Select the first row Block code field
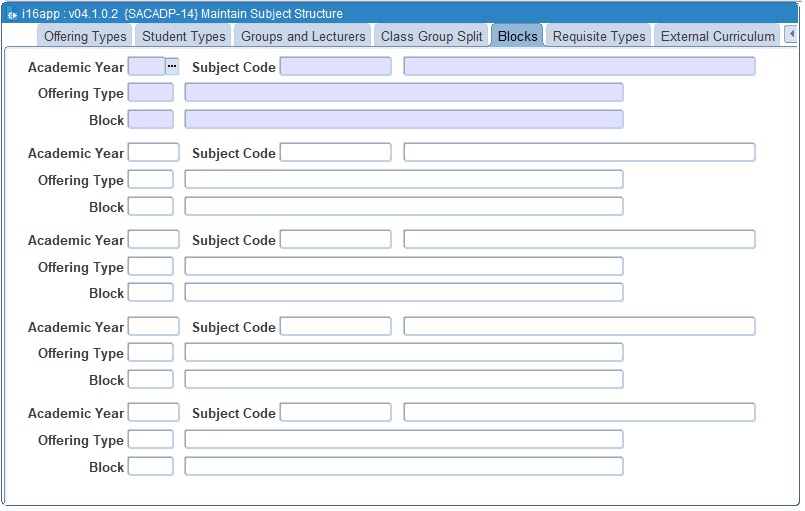805x511 pixels. click(x=151, y=120)
